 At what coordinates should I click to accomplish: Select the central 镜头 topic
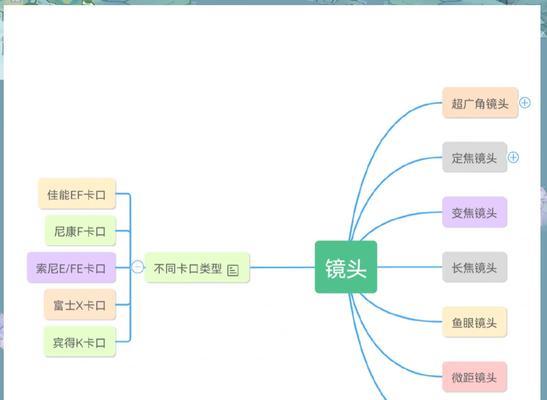[x=346, y=267]
